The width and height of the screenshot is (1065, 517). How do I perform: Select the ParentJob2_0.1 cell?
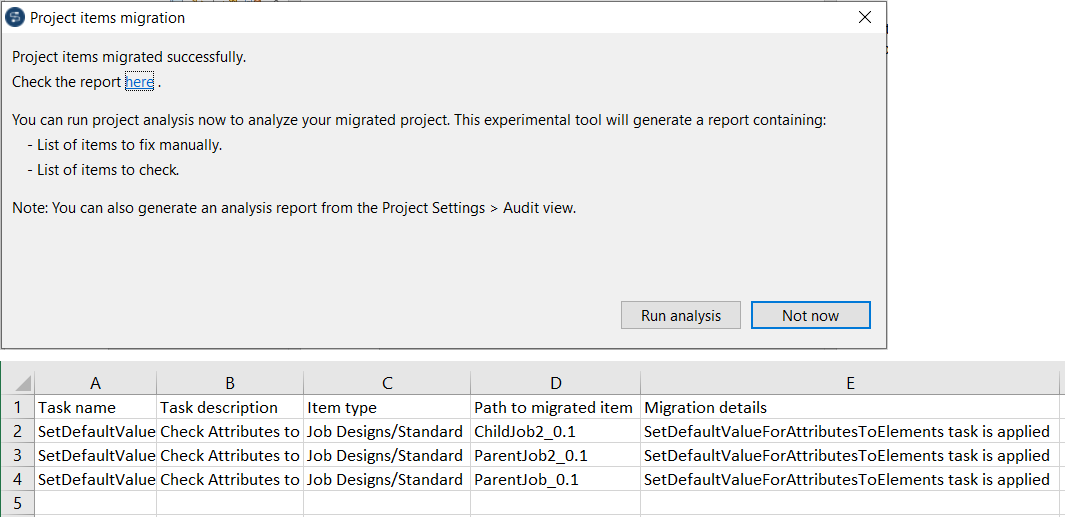point(555,455)
